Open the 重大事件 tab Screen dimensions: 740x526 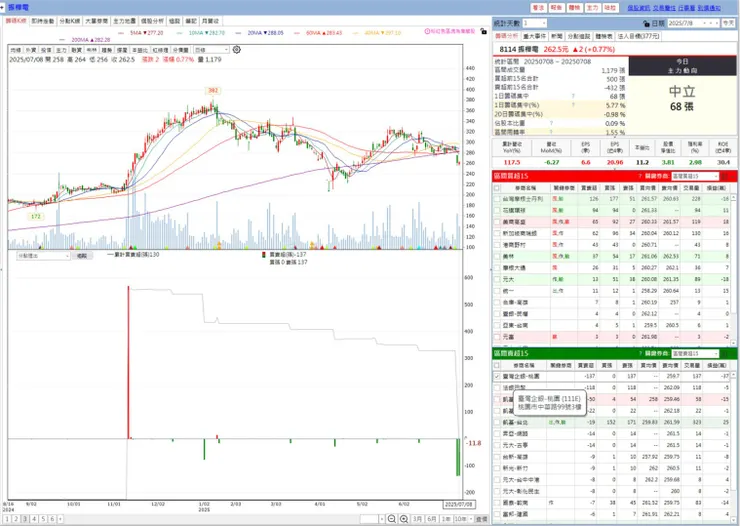point(535,36)
